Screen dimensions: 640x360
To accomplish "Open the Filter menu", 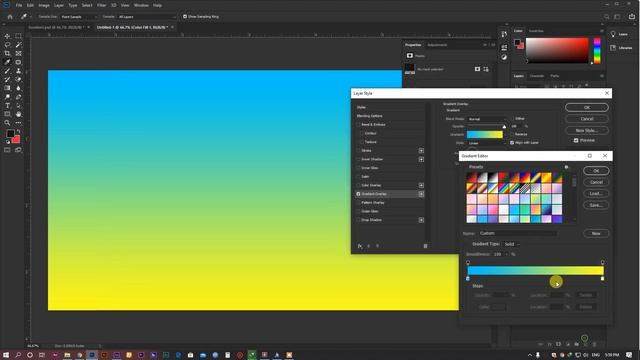I will click(x=102, y=5).
